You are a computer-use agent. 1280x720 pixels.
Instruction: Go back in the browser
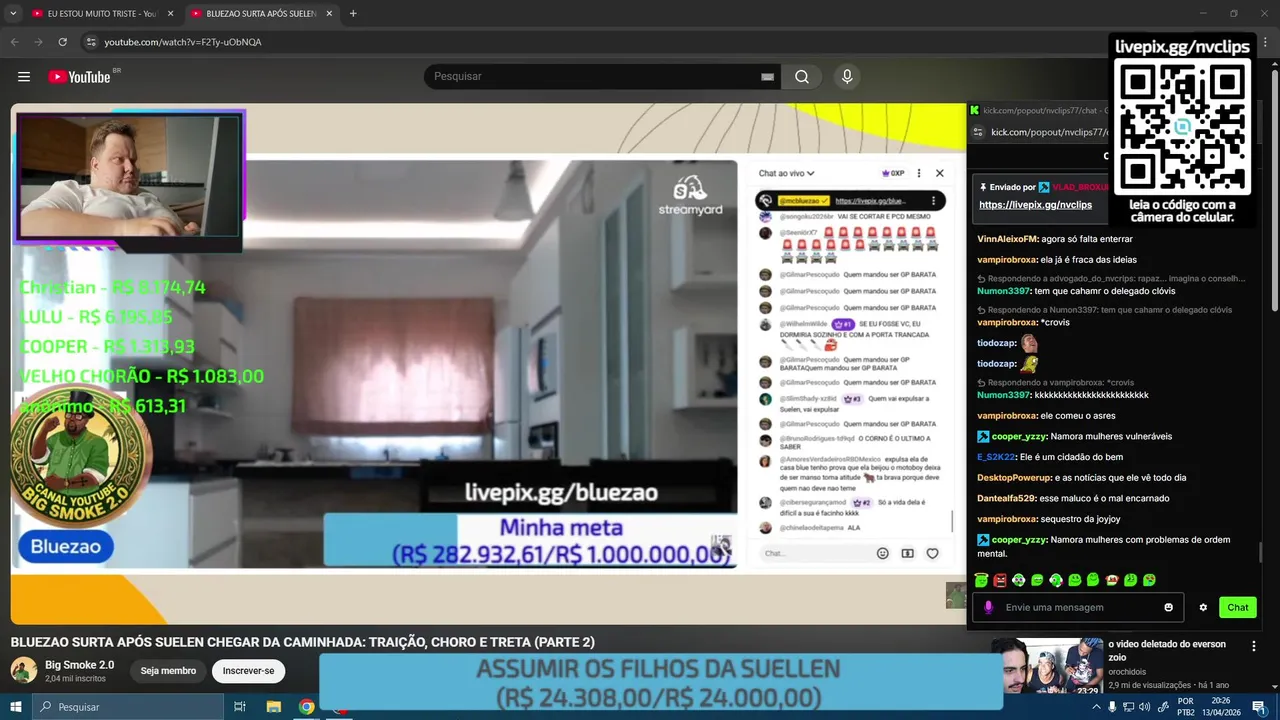[x=14, y=42]
